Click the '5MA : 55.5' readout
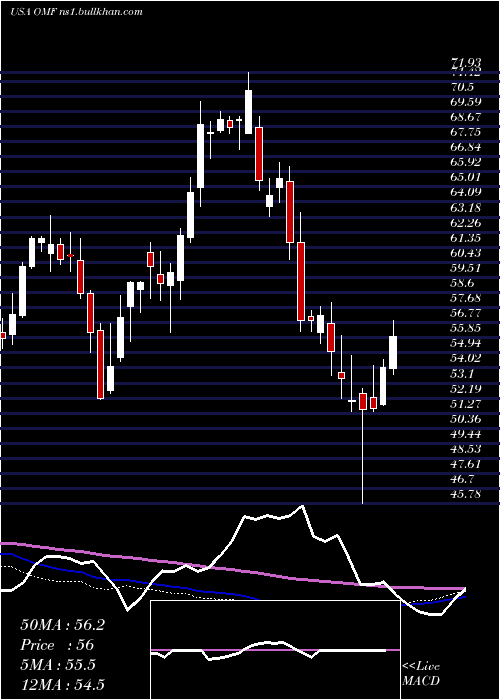The height and width of the screenshot is (700, 500). pyautogui.click(x=58, y=665)
